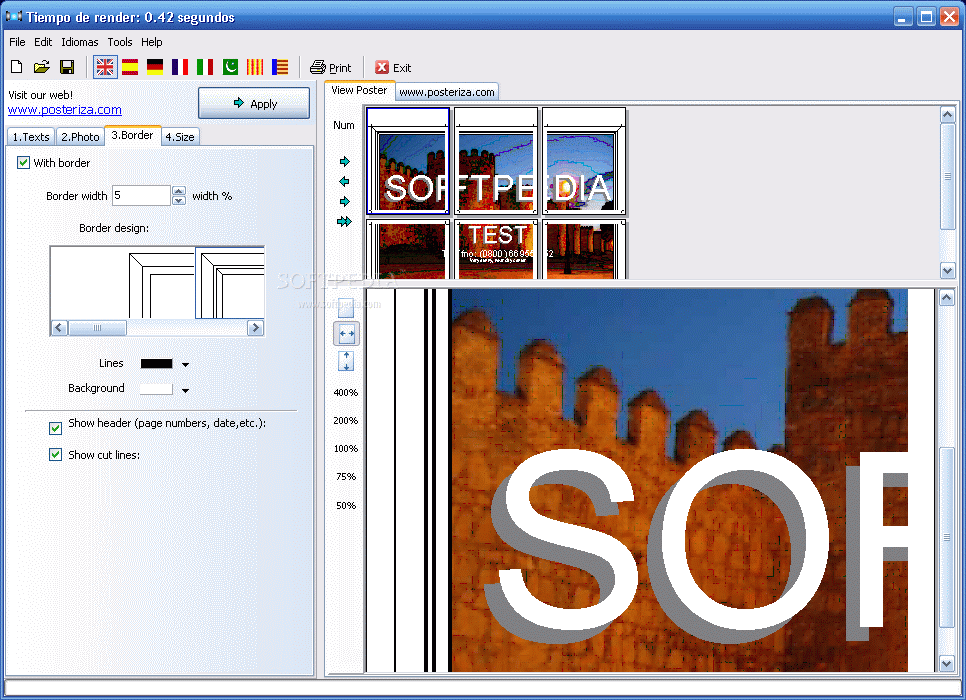Select the poster page showing TEST
This screenshot has width=966, height=700.
pos(496,249)
